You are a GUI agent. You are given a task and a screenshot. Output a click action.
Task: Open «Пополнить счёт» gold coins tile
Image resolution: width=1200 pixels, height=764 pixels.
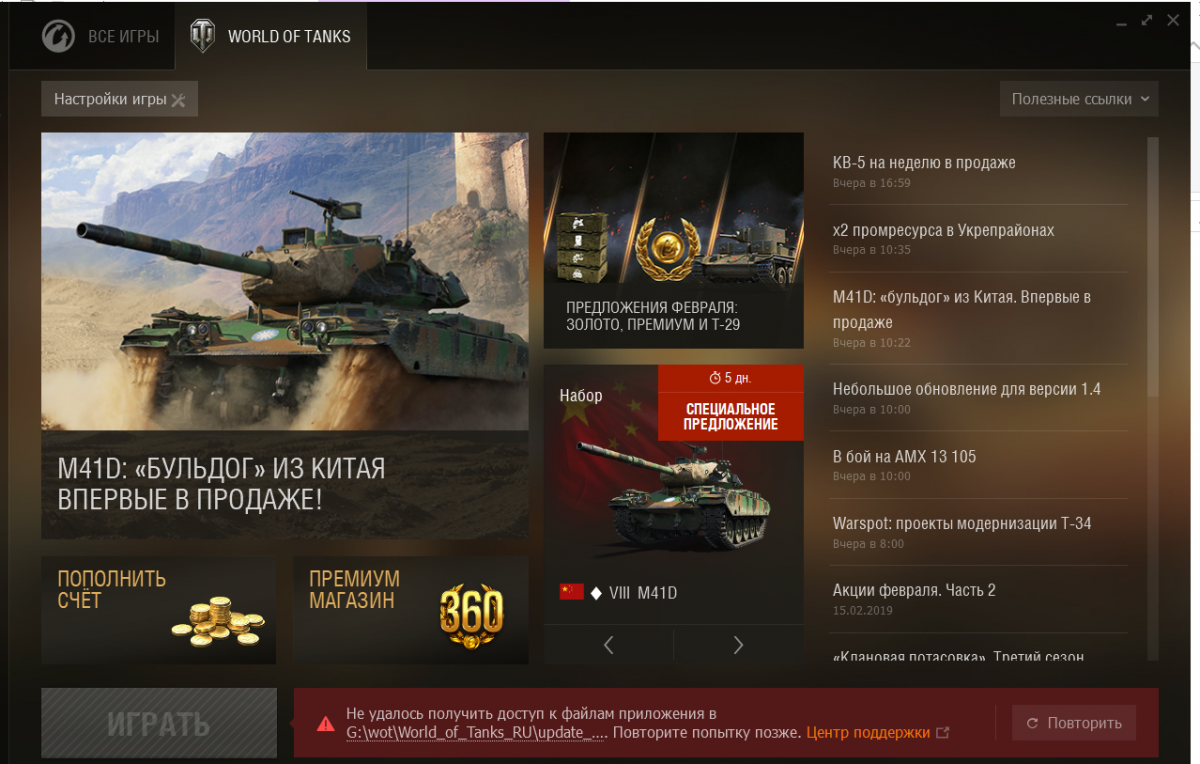(x=158, y=610)
